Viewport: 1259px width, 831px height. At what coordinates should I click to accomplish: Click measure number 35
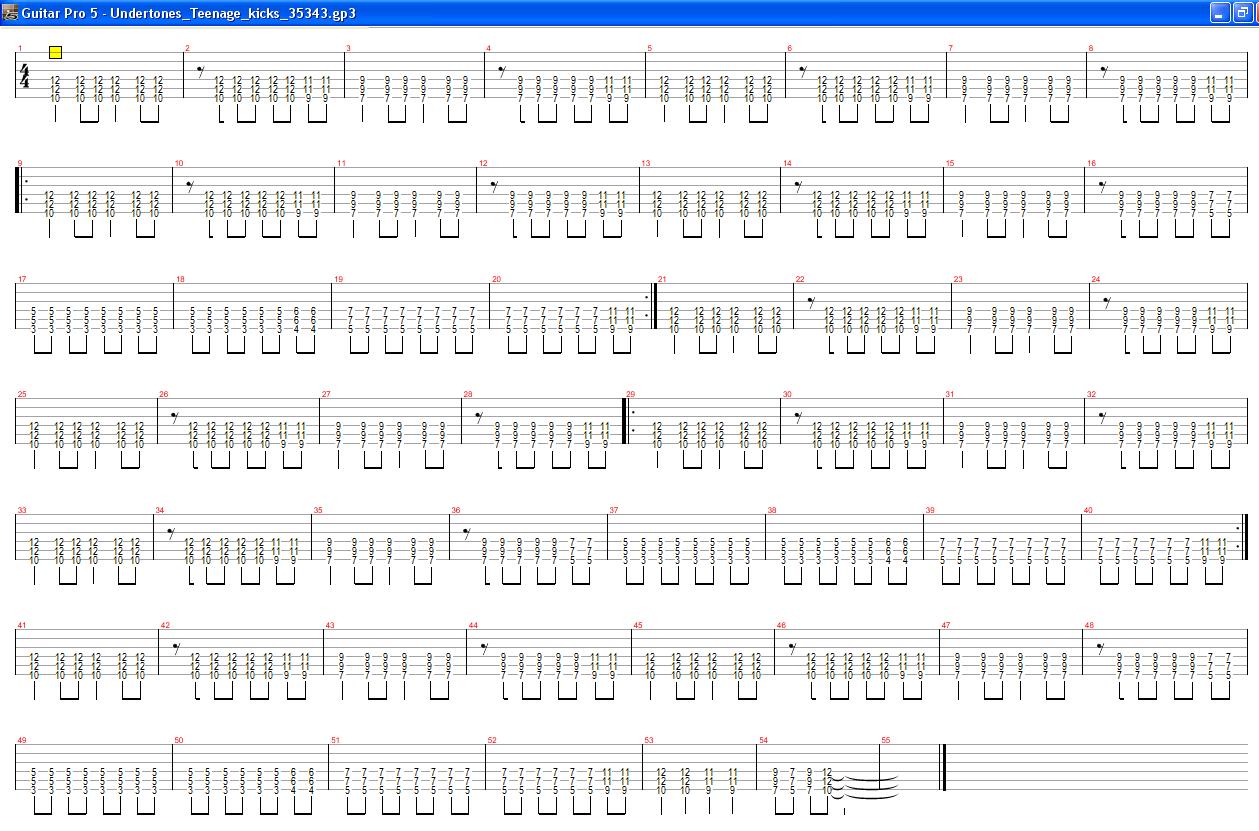pyautogui.click(x=318, y=511)
